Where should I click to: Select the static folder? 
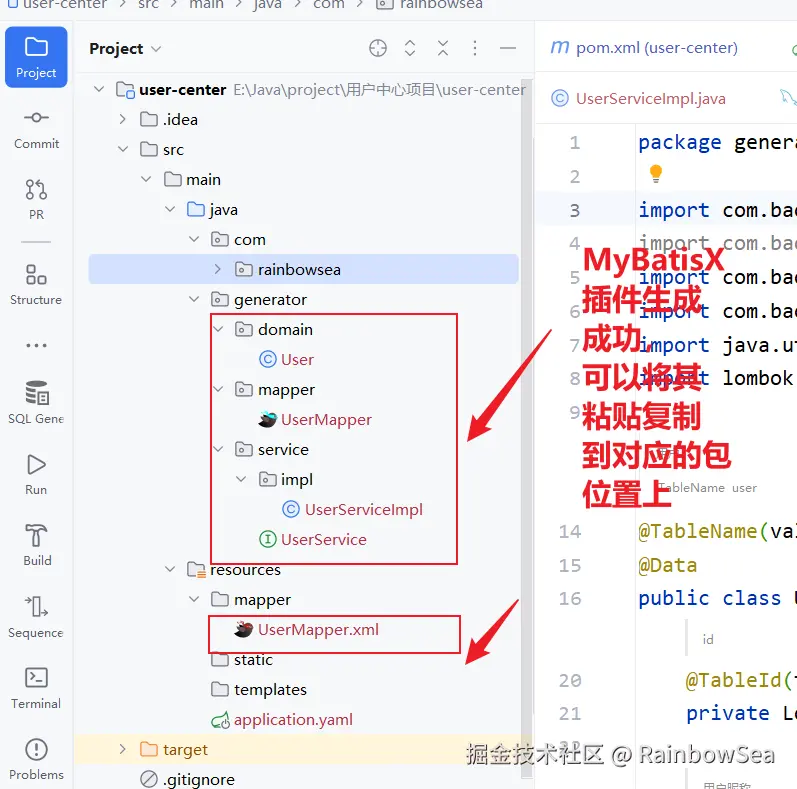click(242, 660)
